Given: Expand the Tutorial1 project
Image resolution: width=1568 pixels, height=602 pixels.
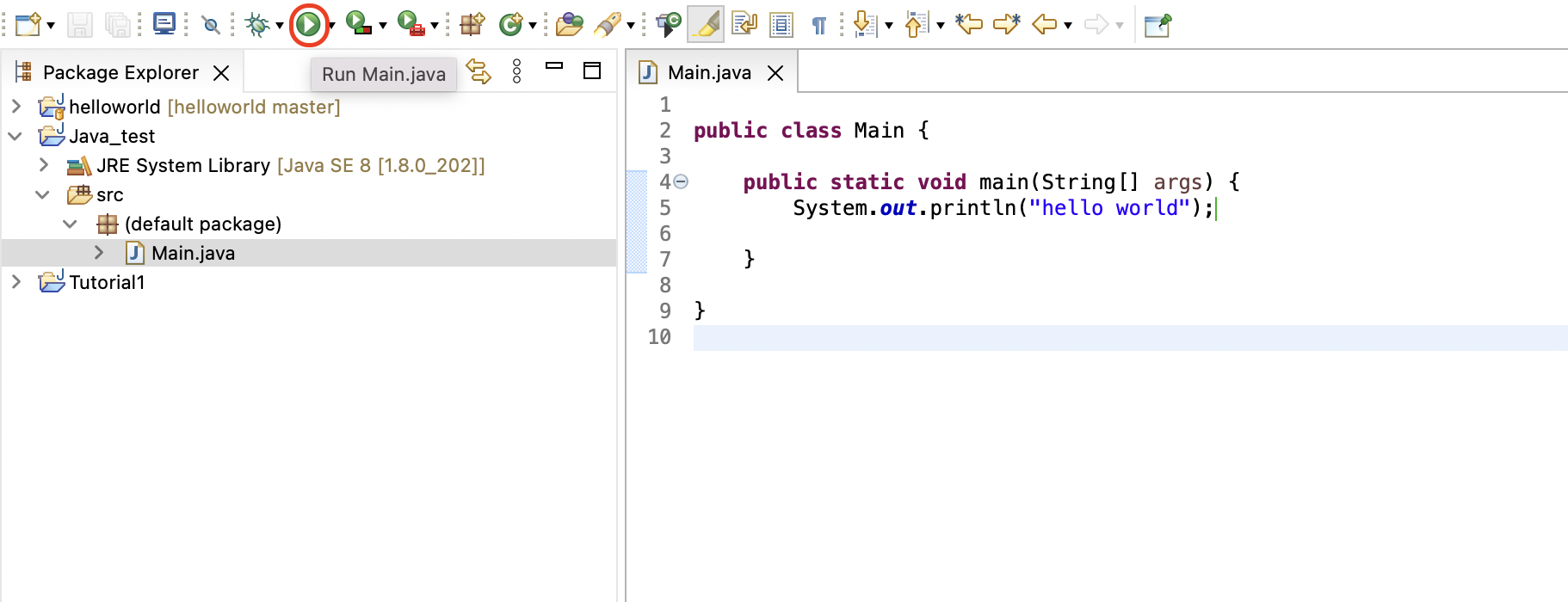Looking at the screenshot, I should click(x=15, y=282).
